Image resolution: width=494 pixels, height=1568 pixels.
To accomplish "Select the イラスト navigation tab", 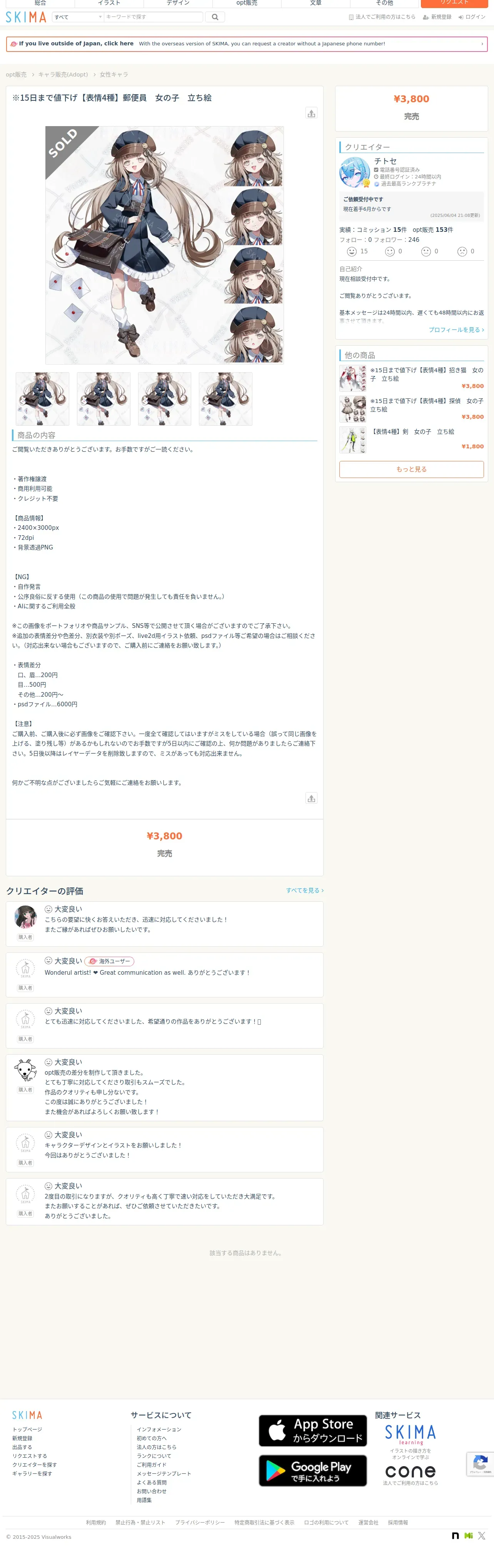I will (x=109, y=3).
